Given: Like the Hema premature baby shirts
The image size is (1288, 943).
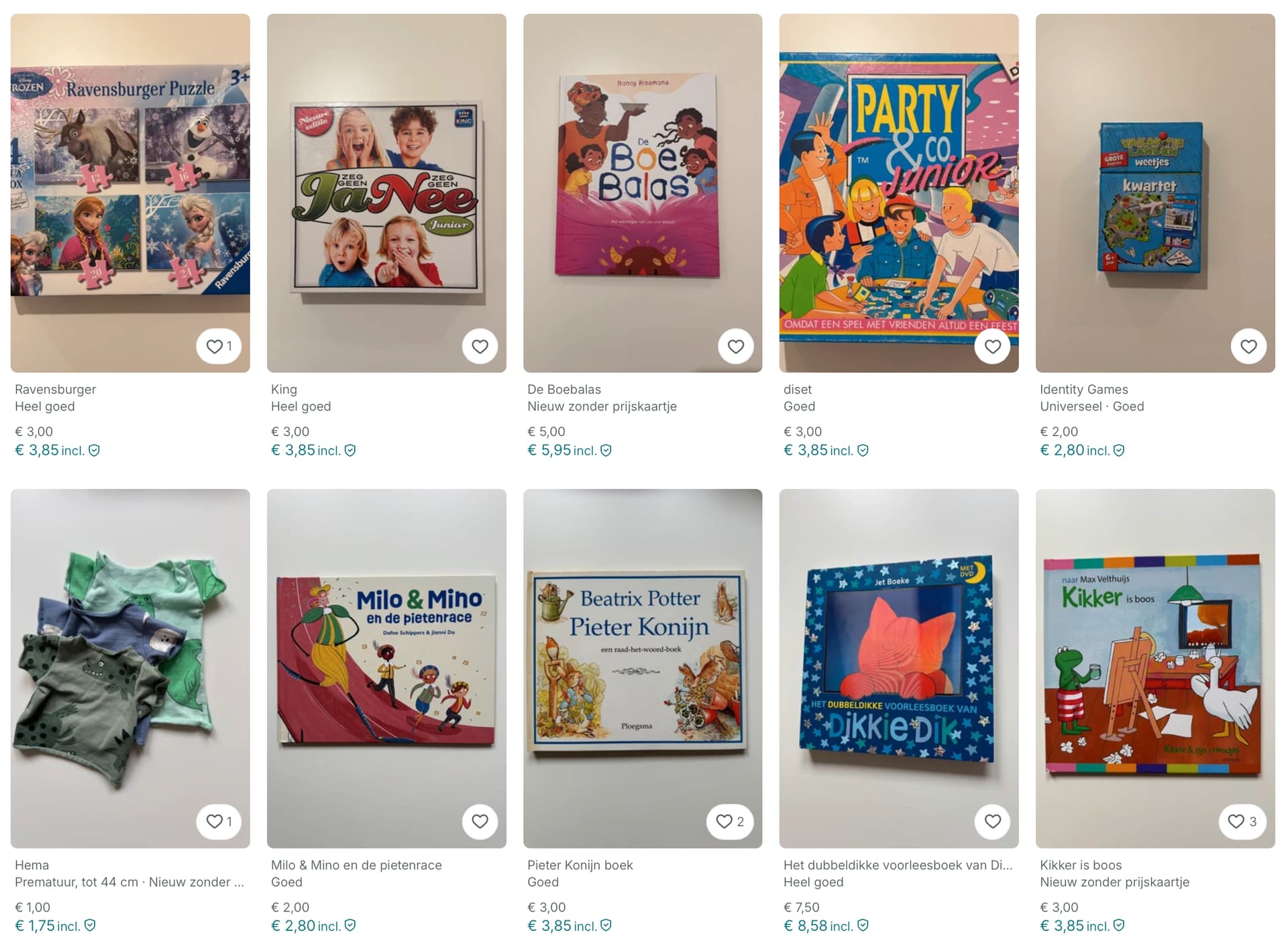Looking at the screenshot, I should pos(219,822).
